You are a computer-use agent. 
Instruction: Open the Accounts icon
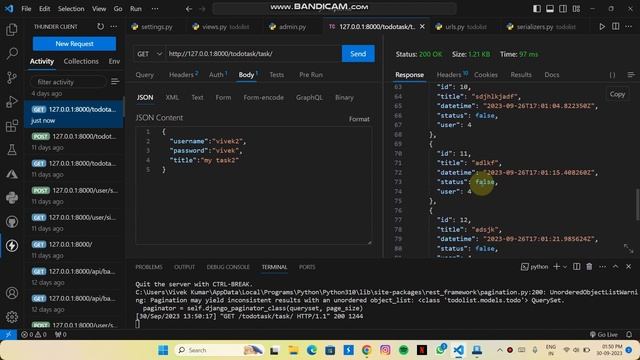[12, 293]
